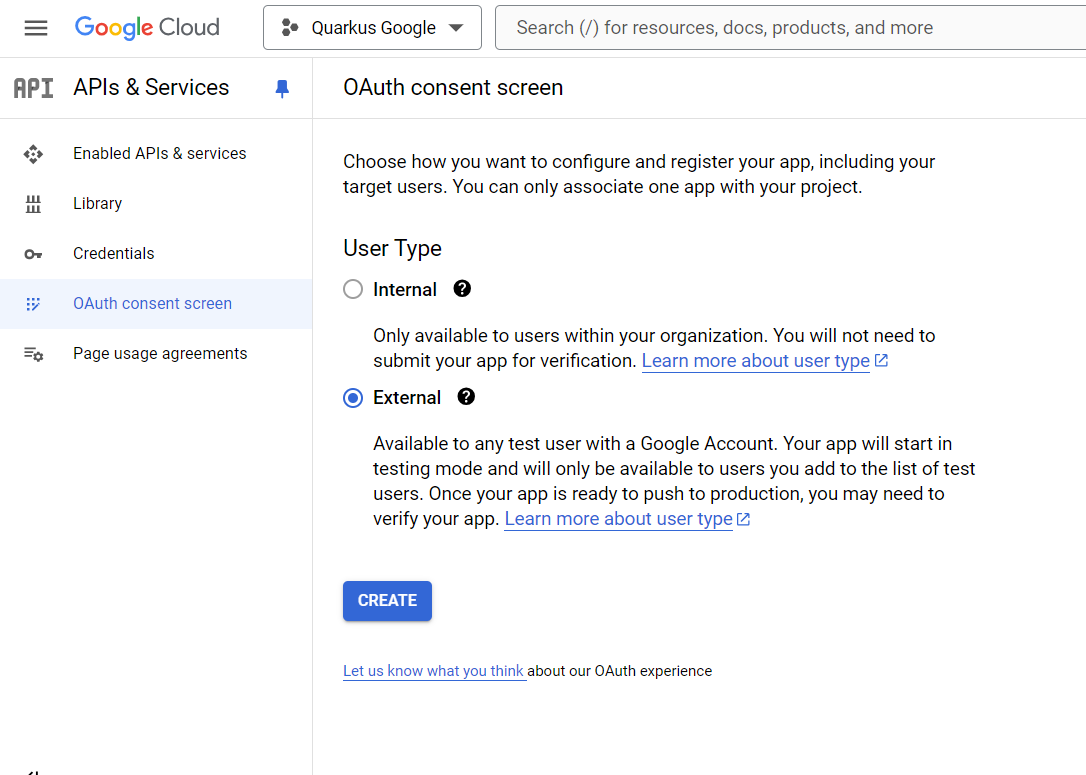Viewport: 1086px width, 775px height.
Task: Open the Credentials page
Action: coord(156,253)
